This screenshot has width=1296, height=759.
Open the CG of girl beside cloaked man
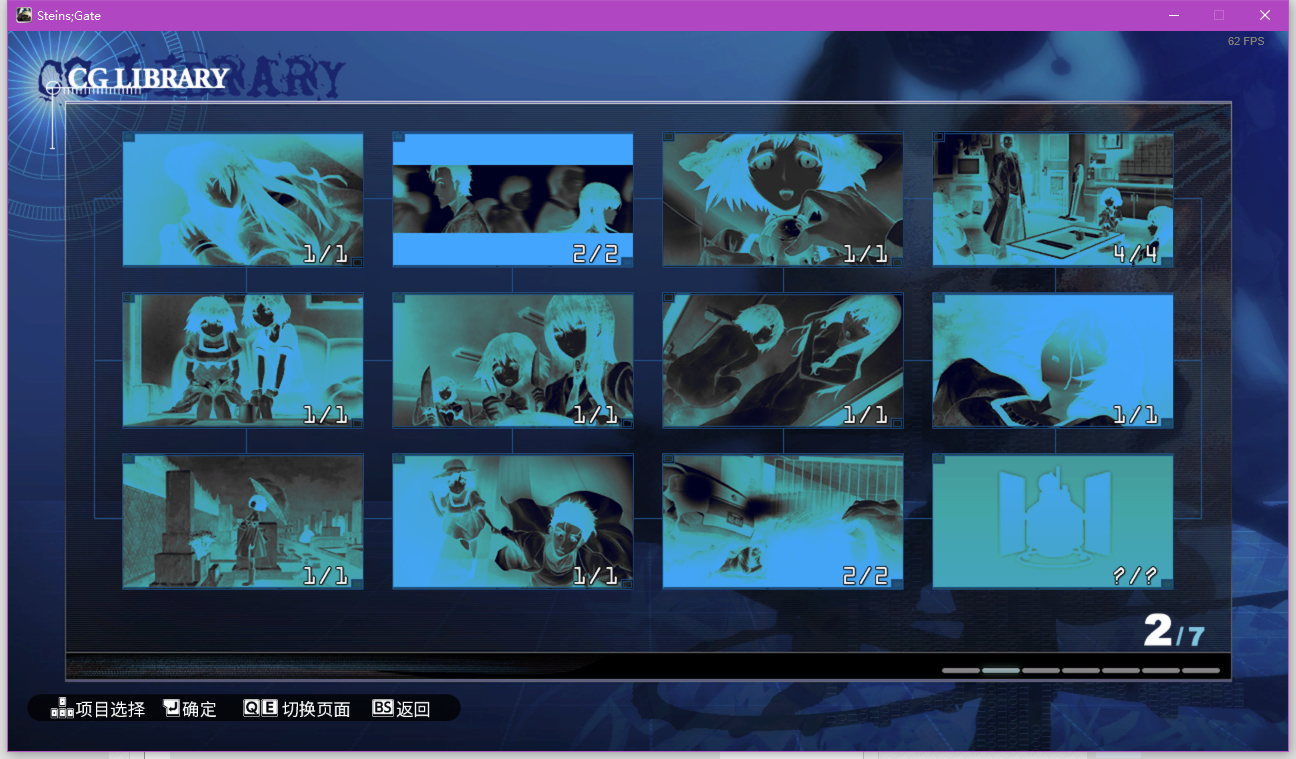click(x=513, y=521)
